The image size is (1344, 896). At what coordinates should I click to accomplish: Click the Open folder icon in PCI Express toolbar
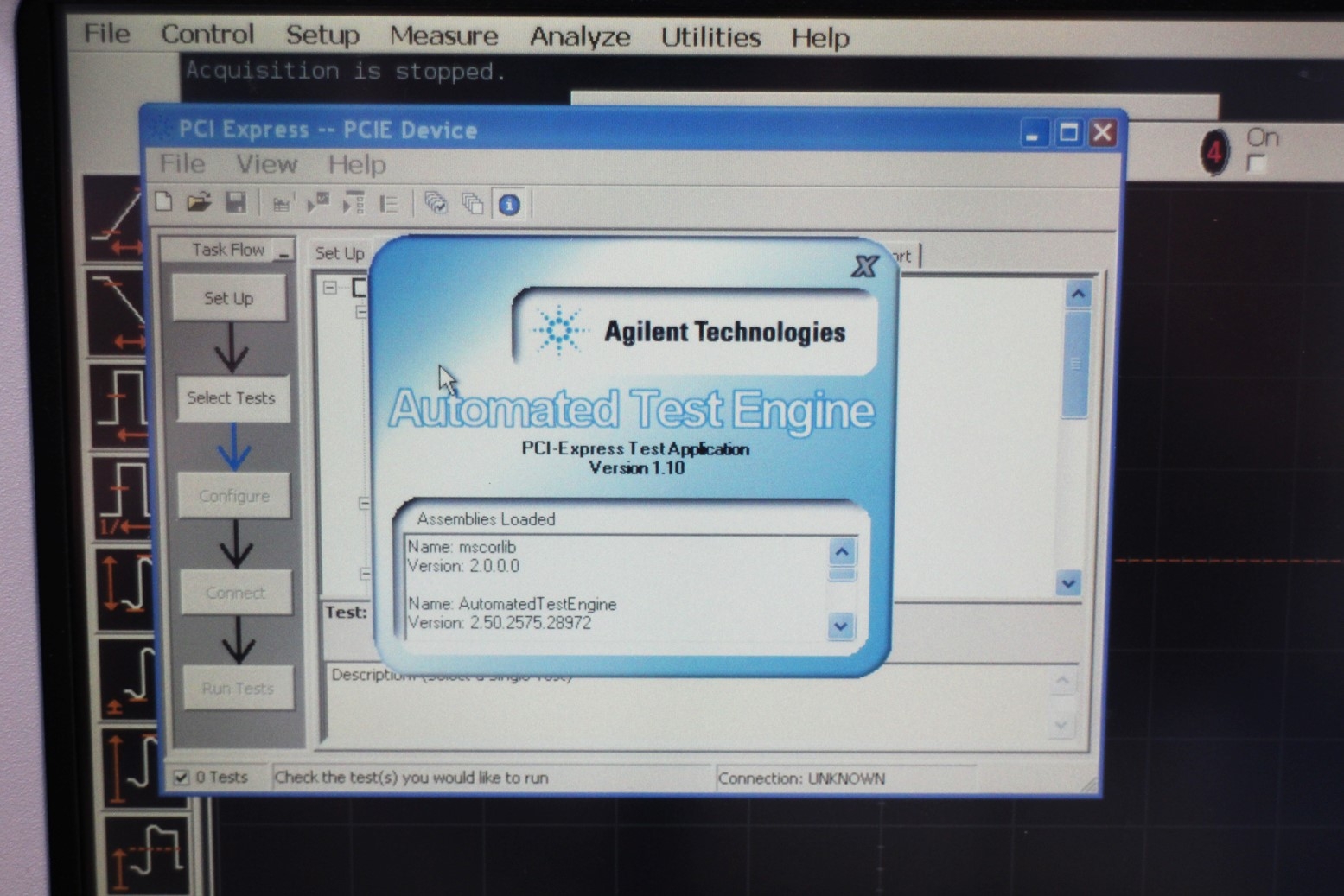pyautogui.click(x=199, y=202)
